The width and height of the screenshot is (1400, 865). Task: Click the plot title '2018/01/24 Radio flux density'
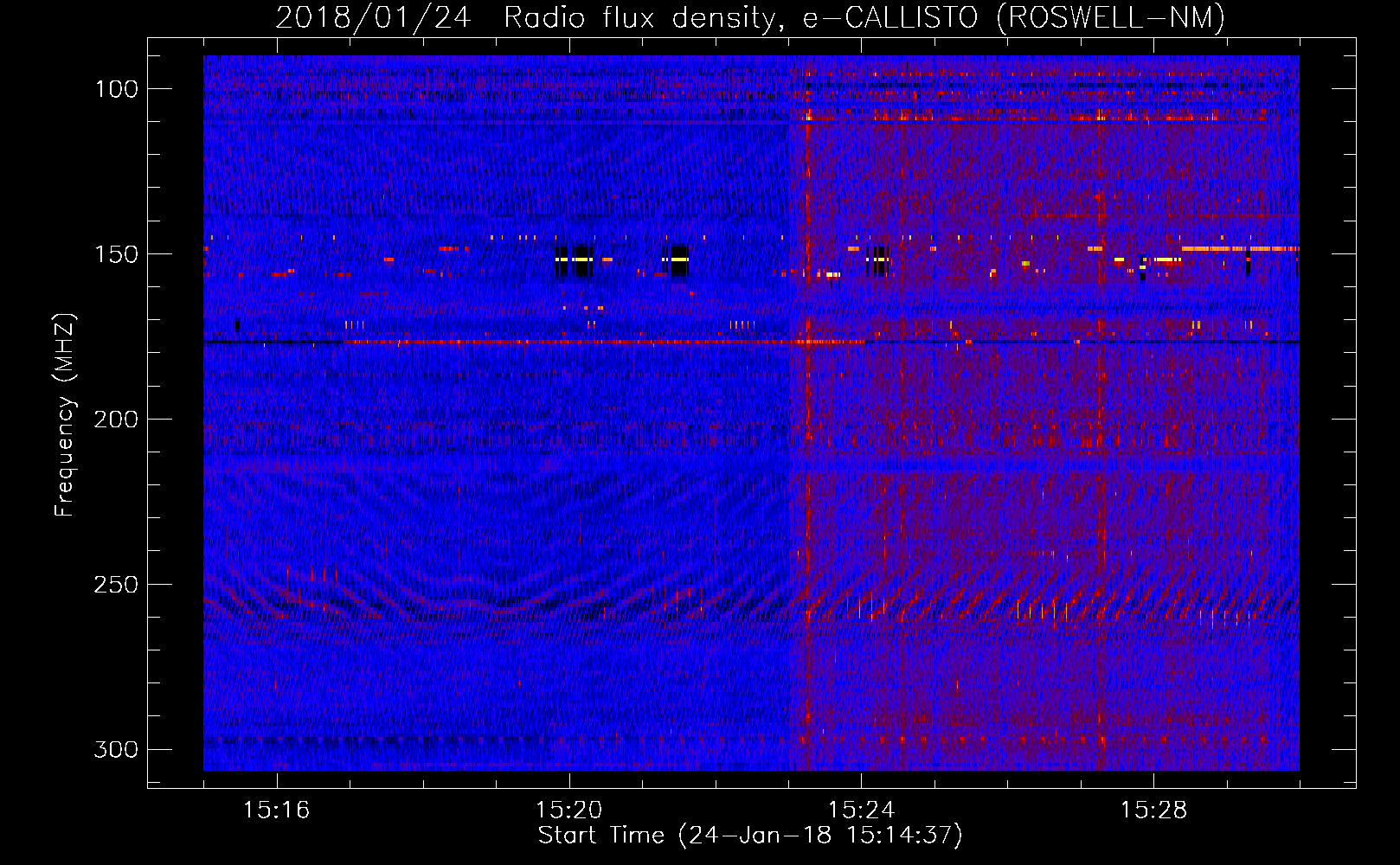[530, 18]
